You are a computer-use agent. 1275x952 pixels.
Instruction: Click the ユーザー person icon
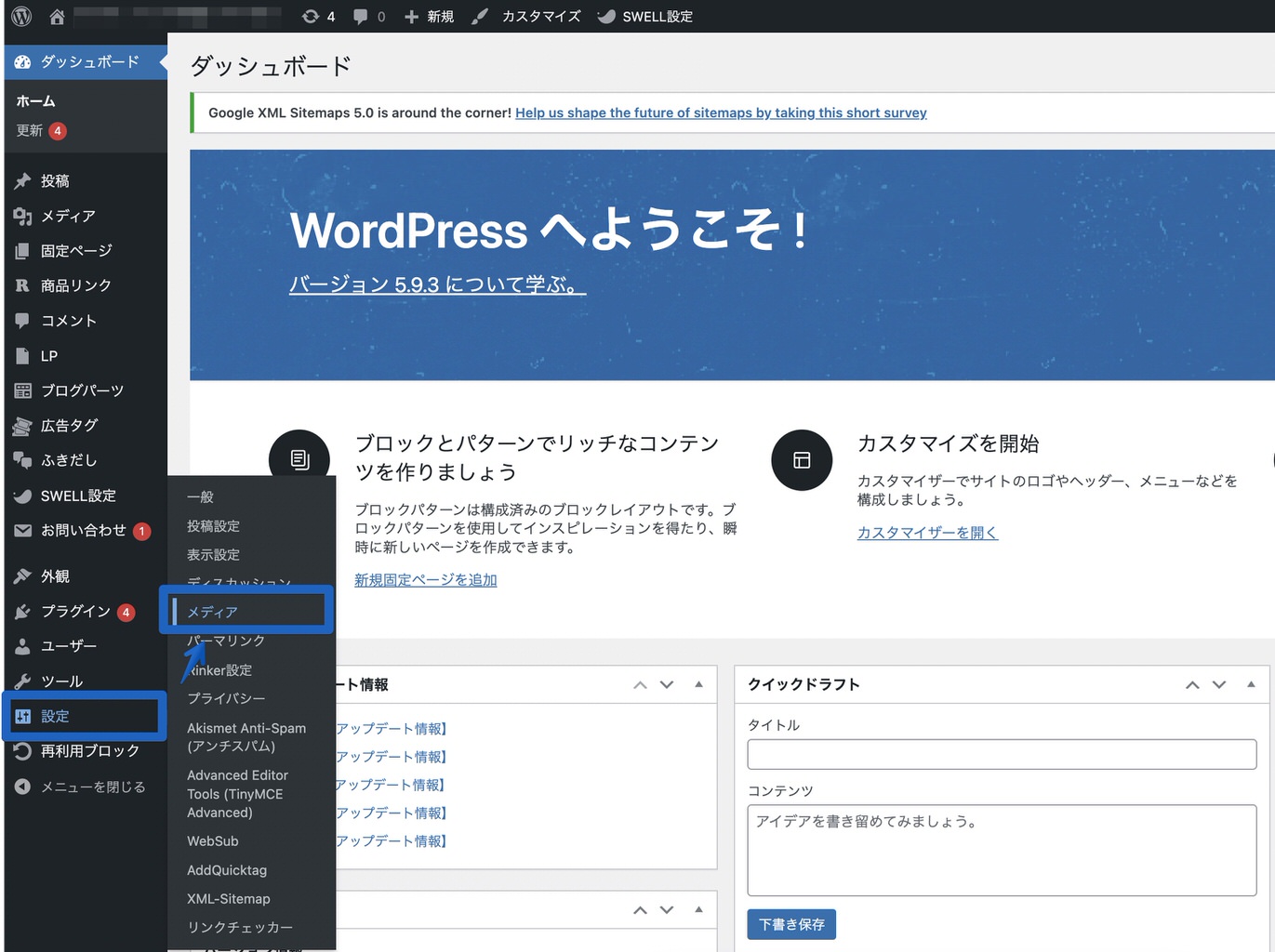coord(22,646)
